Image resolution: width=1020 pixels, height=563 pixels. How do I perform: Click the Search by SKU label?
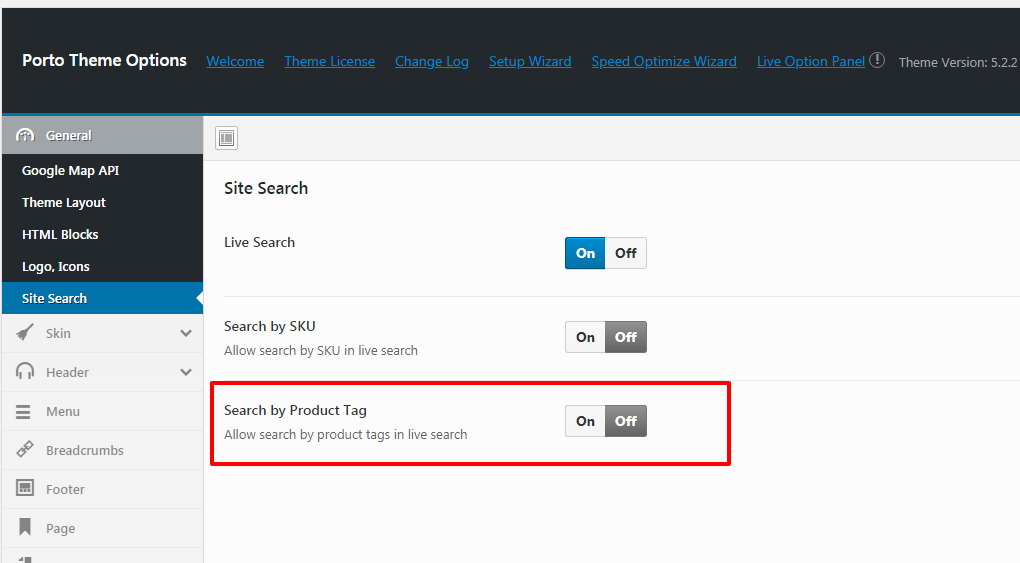click(269, 326)
